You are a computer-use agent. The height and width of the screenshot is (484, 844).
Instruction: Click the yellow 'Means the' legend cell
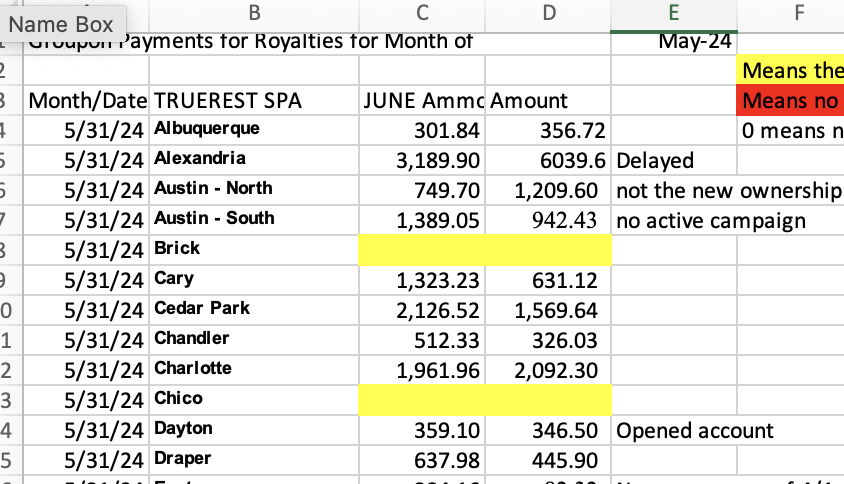[792, 72]
